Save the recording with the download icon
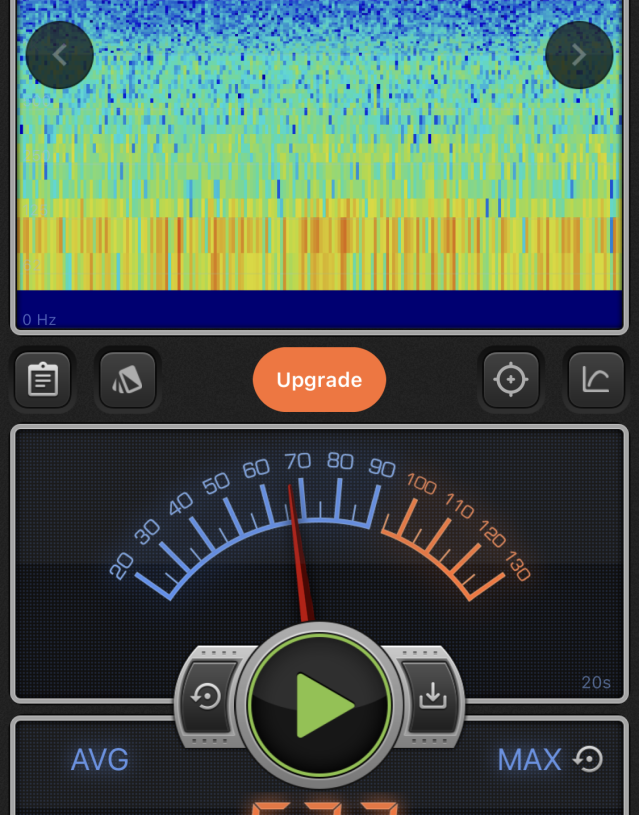The height and width of the screenshot is (815, 639). [x=432, y=696]
